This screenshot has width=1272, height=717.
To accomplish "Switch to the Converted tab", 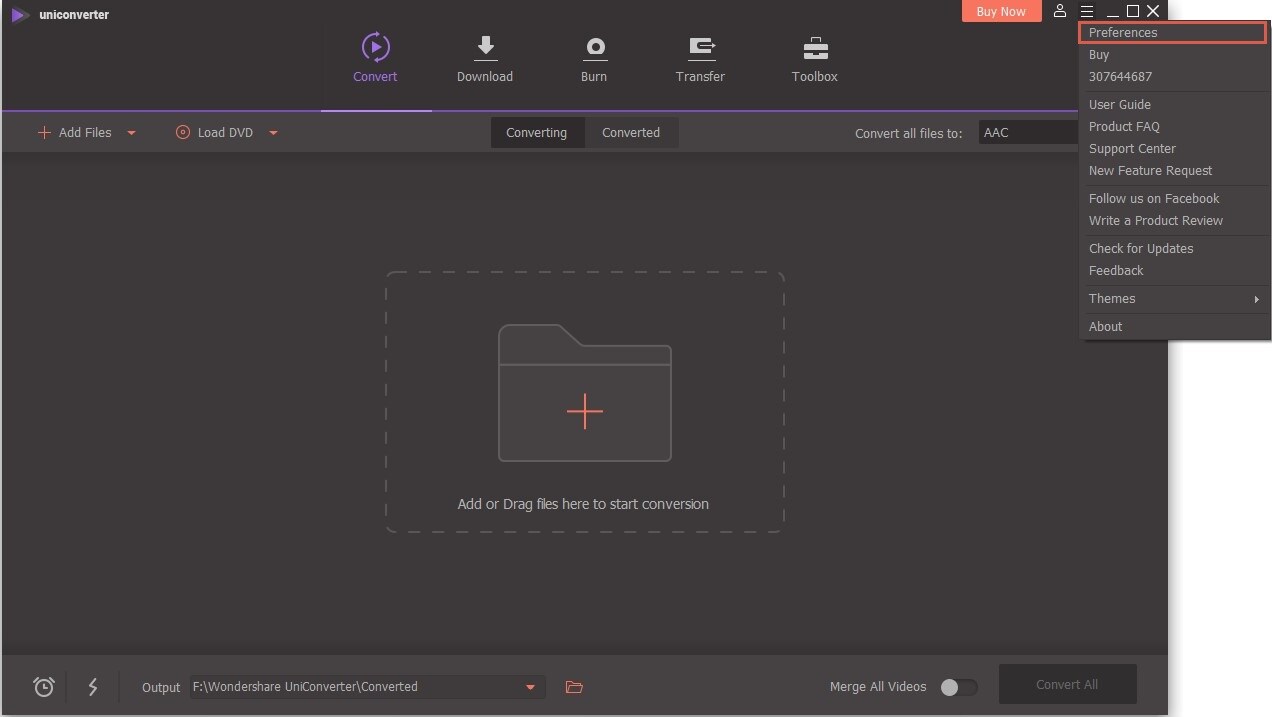I will [631, 132].
